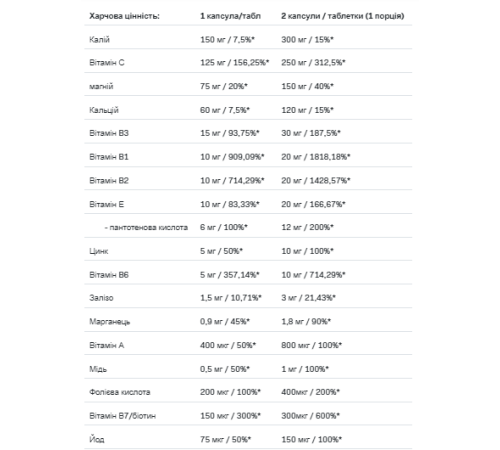500x450 pixels.
Task: Click the "800 мкг / 100%*" Vitamin A value
Action: point(311,345)
